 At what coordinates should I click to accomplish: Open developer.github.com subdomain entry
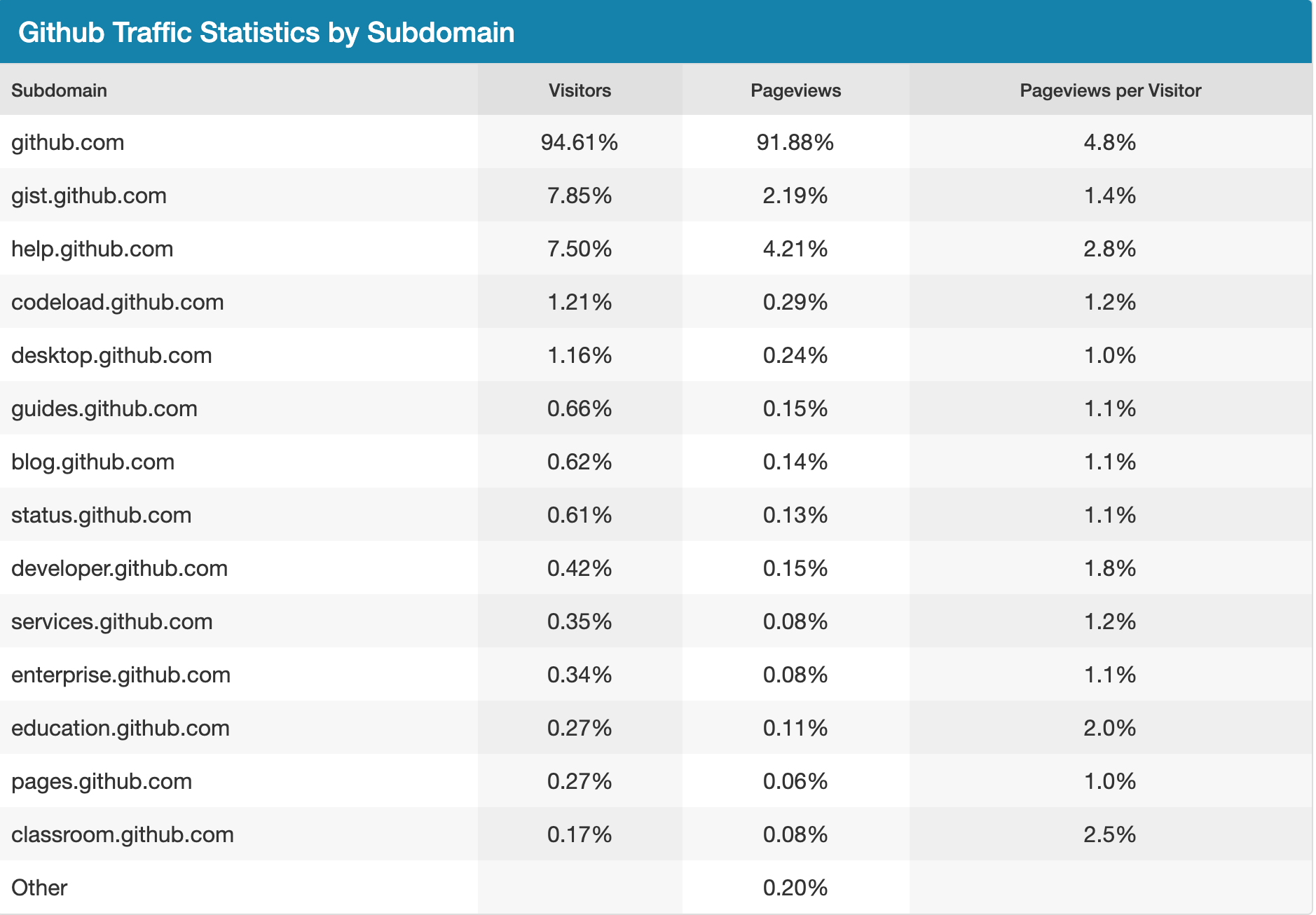tap(119, 568)
